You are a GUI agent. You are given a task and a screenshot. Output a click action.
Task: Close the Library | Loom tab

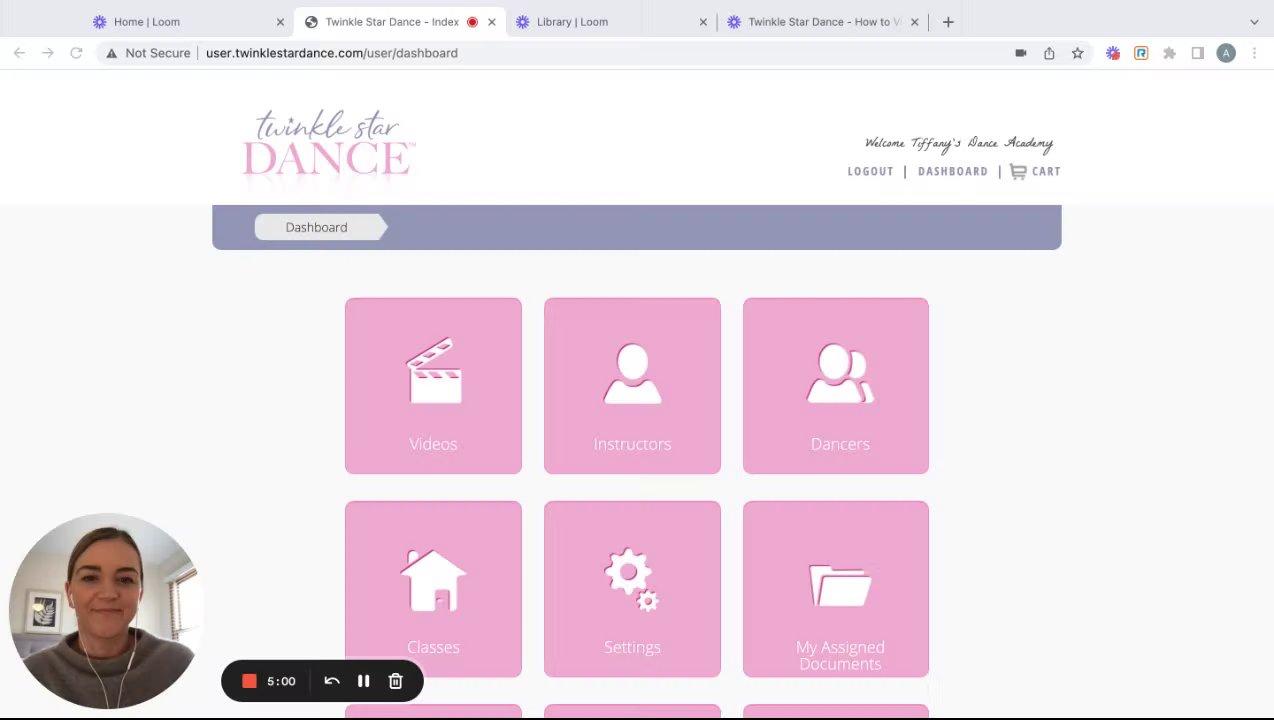[x=703, y=22]
